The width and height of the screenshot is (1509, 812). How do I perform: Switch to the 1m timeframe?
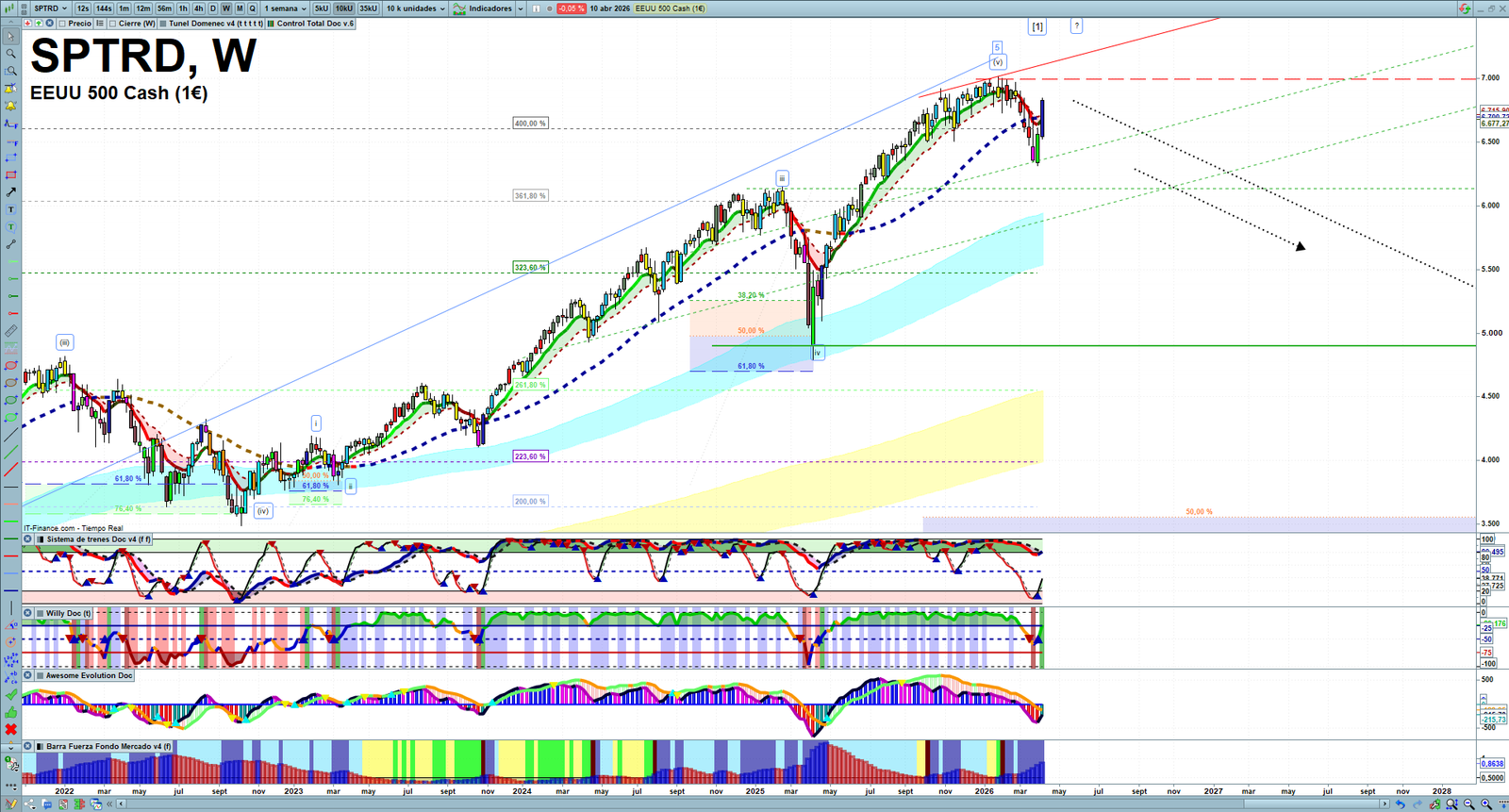pyautogui.click(x=124, y=8)
